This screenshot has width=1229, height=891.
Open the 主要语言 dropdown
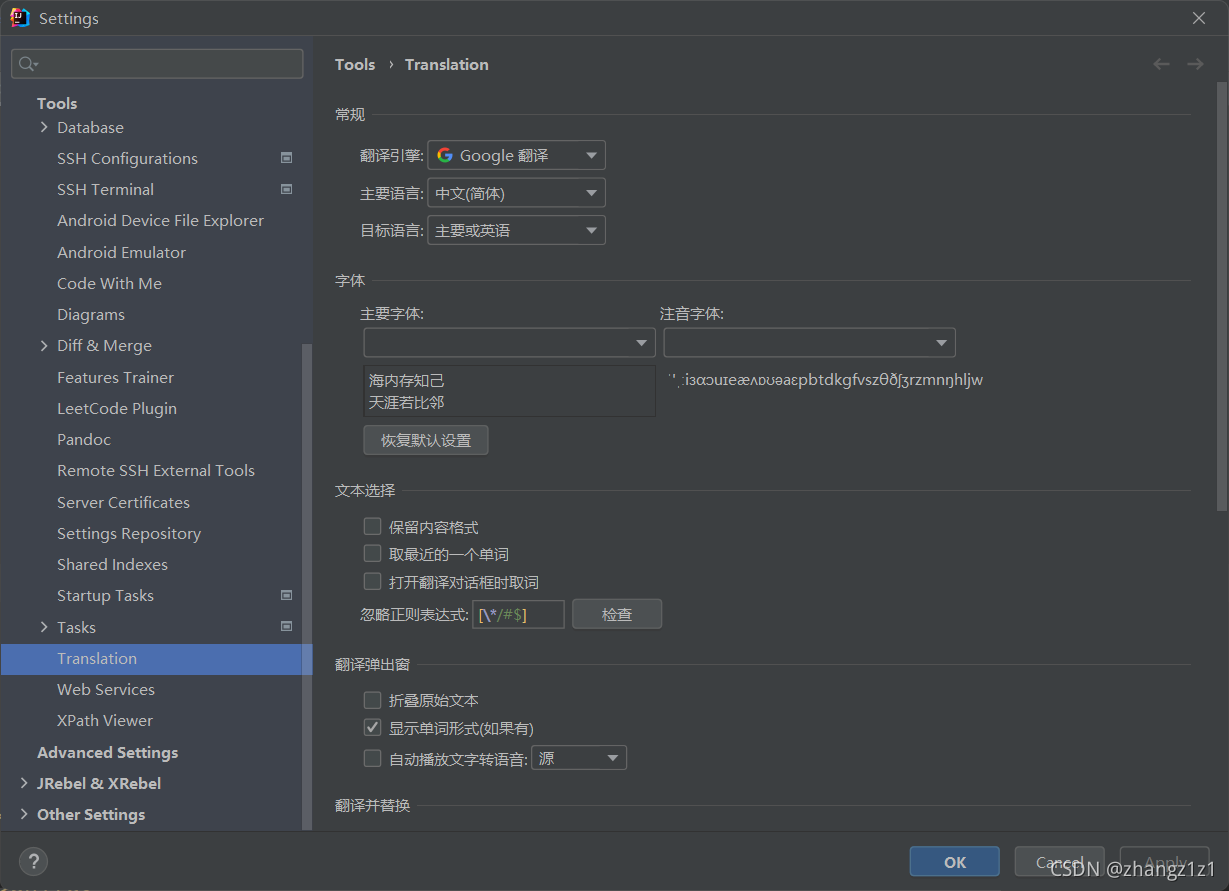(516, 193)
